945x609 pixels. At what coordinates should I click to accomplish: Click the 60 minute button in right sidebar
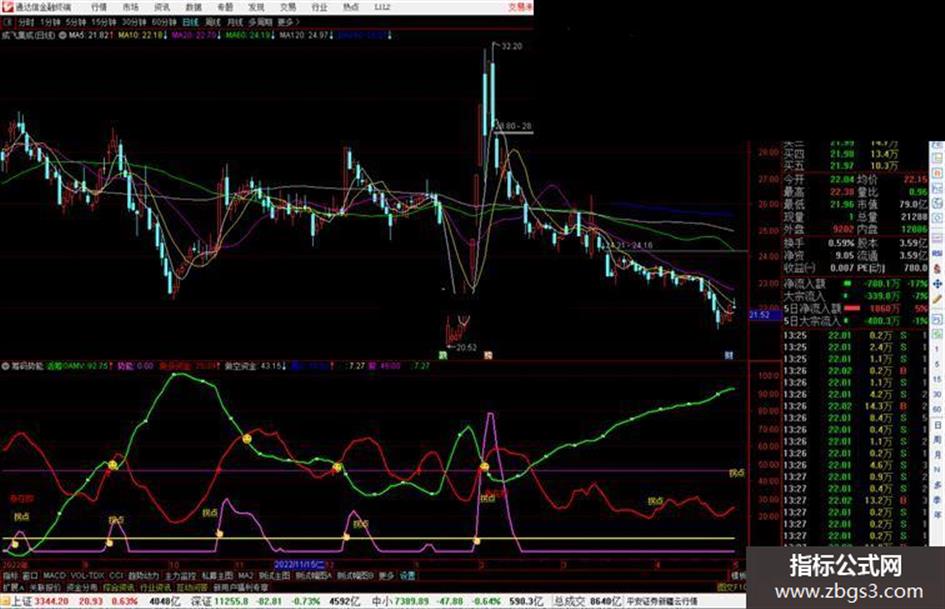pos(937,410)
